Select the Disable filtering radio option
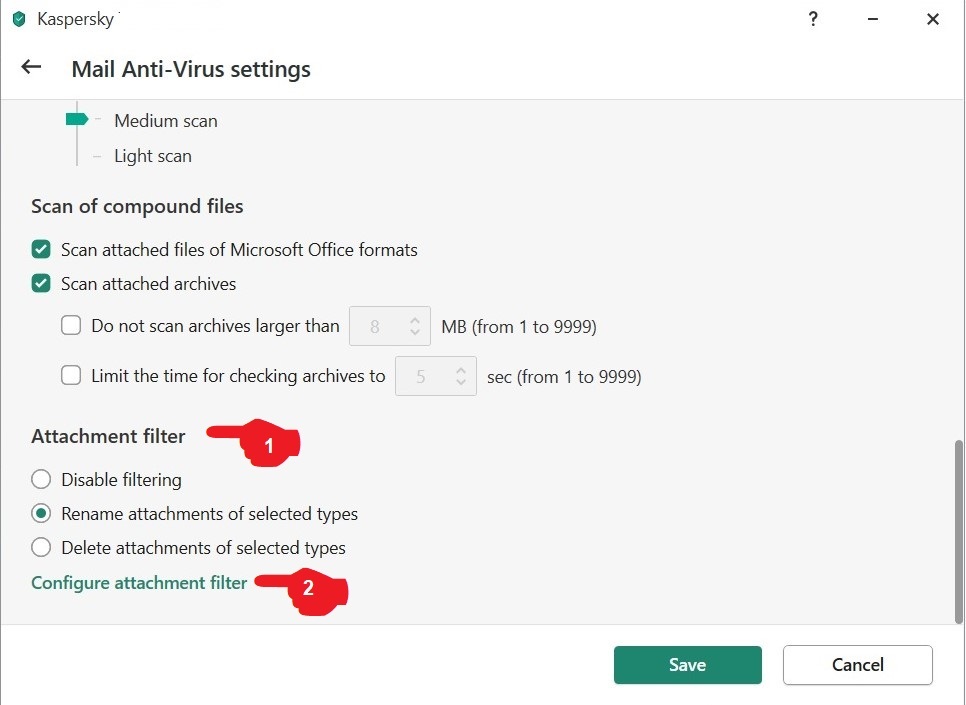This screenshot has width=966, height=705. [x=41, y=479]
